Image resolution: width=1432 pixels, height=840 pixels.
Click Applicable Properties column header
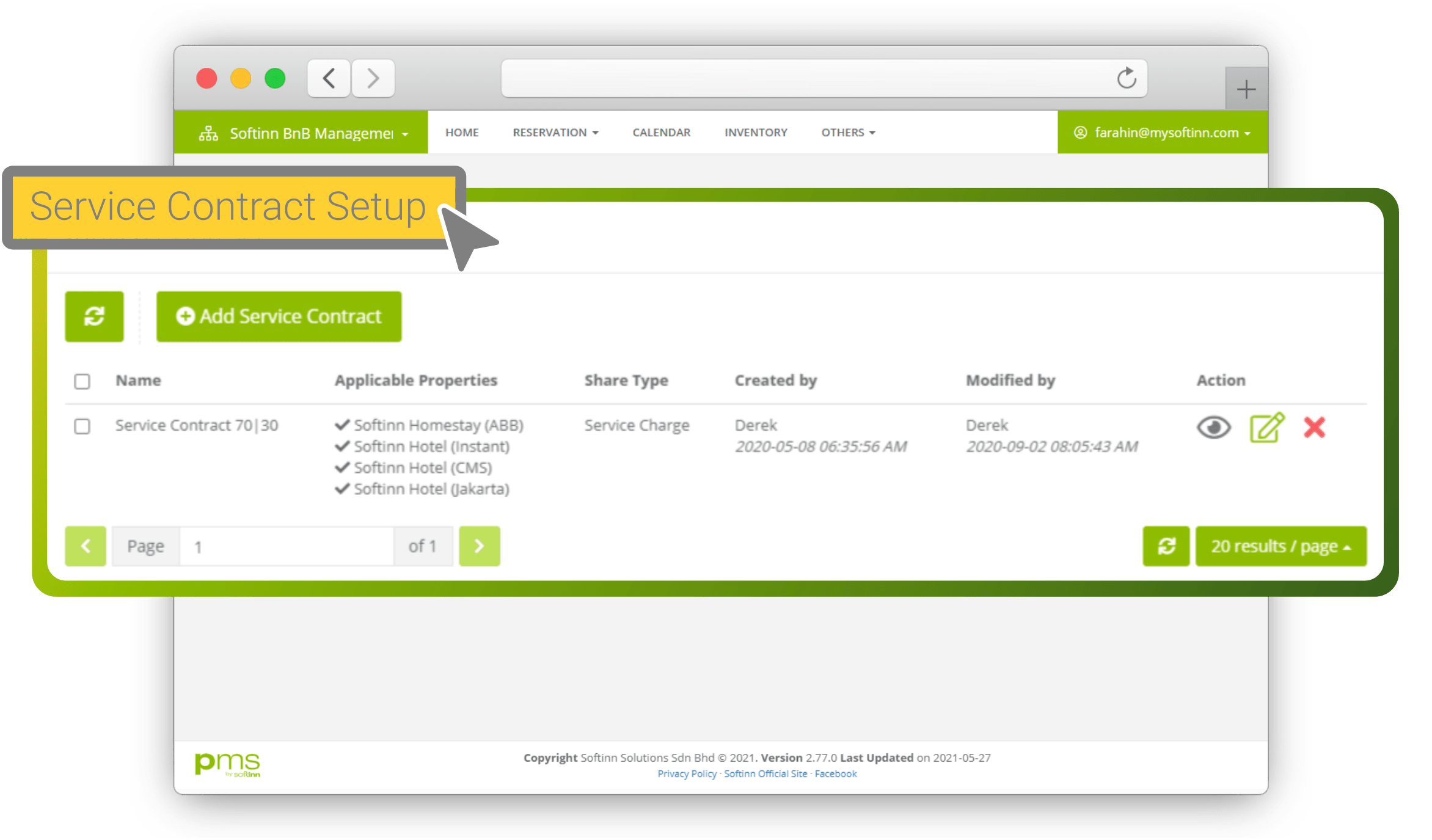[x=416, y=380]
